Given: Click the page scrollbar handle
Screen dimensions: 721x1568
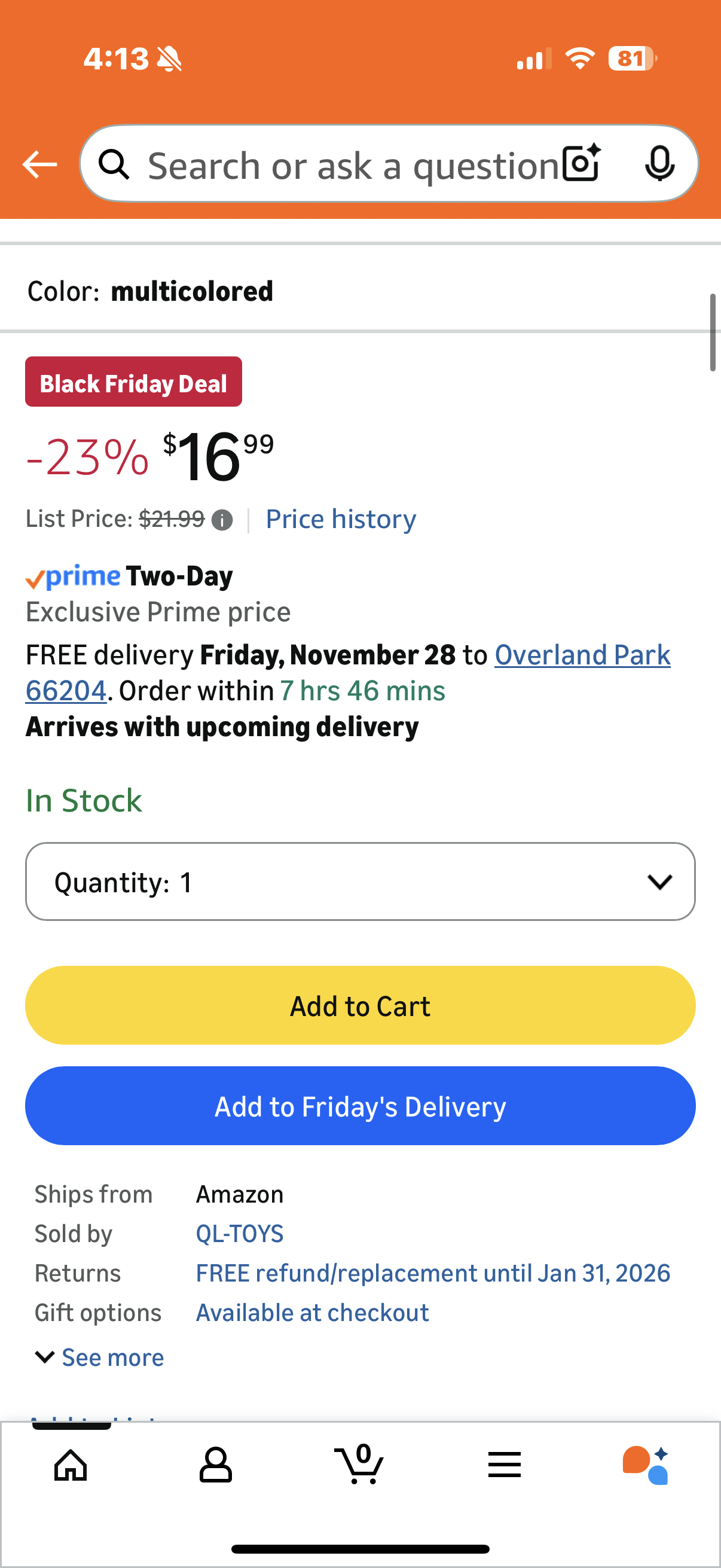Looking at the screenshot, I should pos(713,332).
